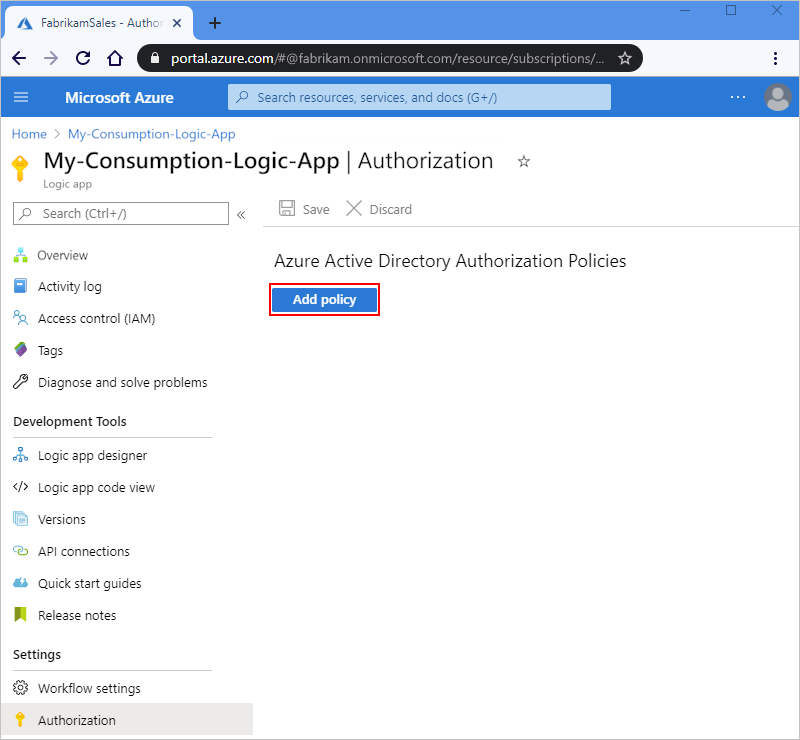Screen dimensions: 800x740
Task: Click the Home breadcrumb link
Action: (29, 134)
